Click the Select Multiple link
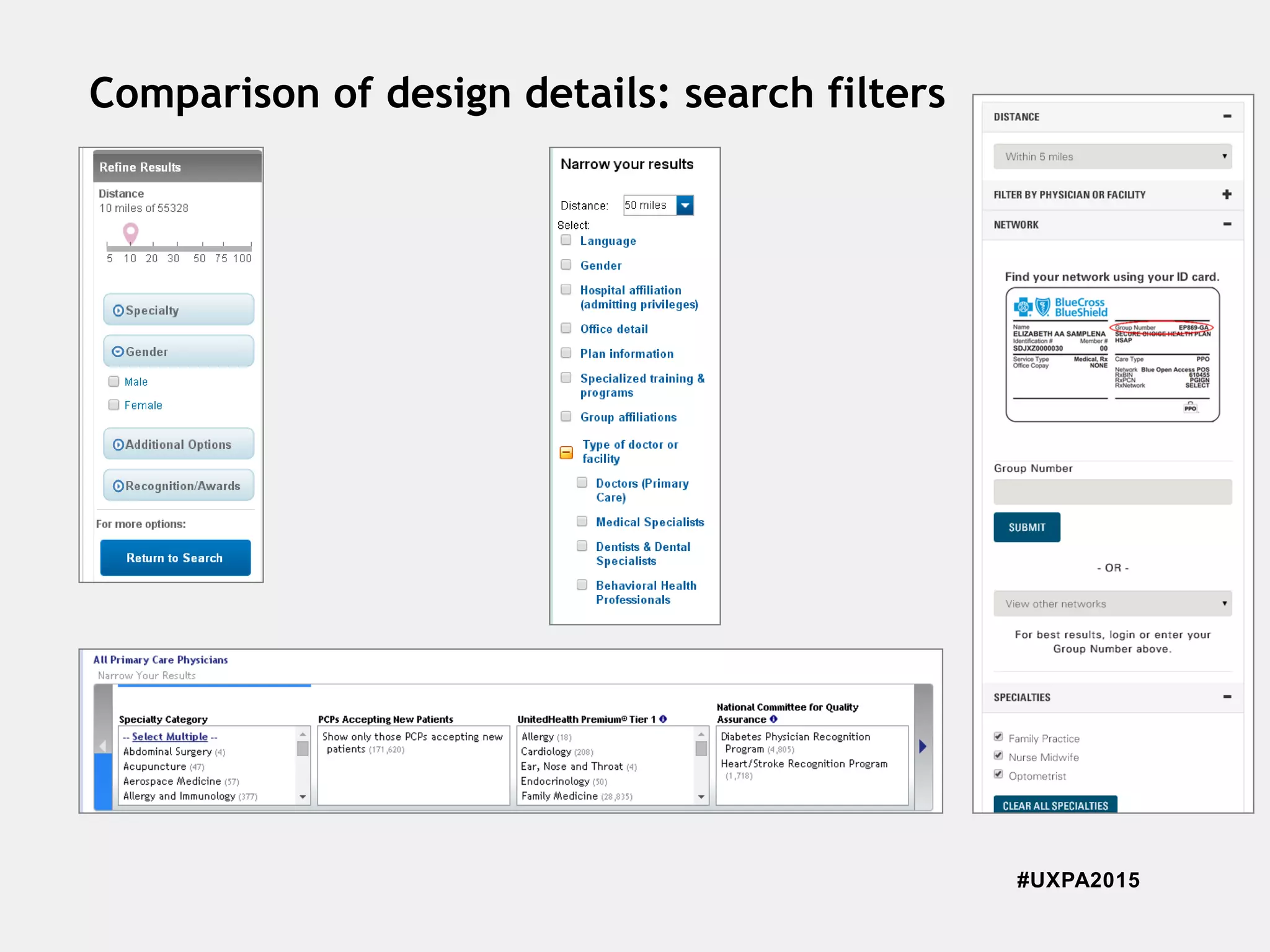The height and width of the screenshot is (952, 1270). pos(170,736)
